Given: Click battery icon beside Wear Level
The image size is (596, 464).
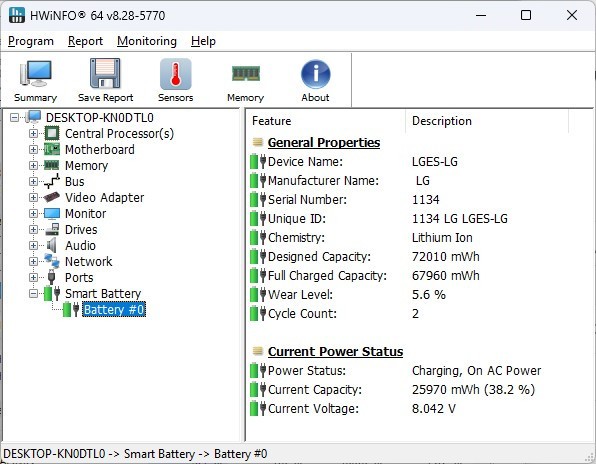Looking at the screenshot, I should 258,295.
